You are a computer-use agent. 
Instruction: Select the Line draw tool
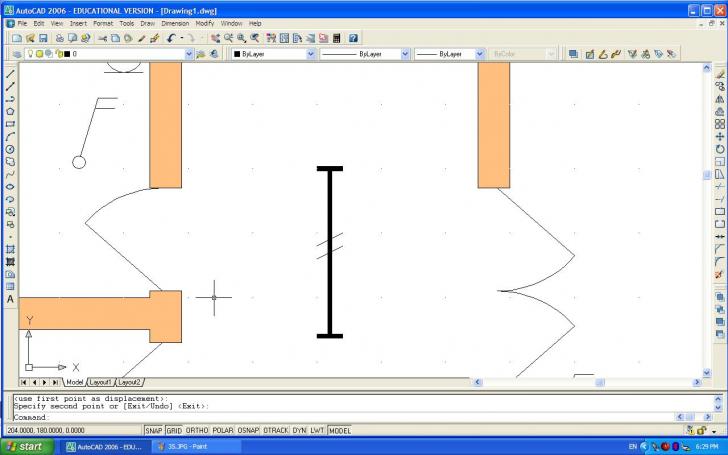(10, 74)
